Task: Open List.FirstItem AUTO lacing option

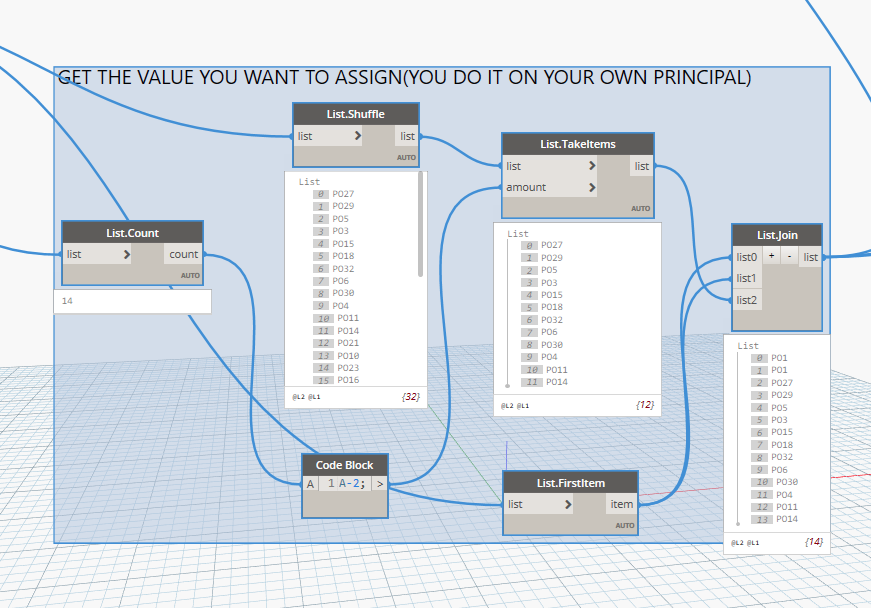Action: 625,525
